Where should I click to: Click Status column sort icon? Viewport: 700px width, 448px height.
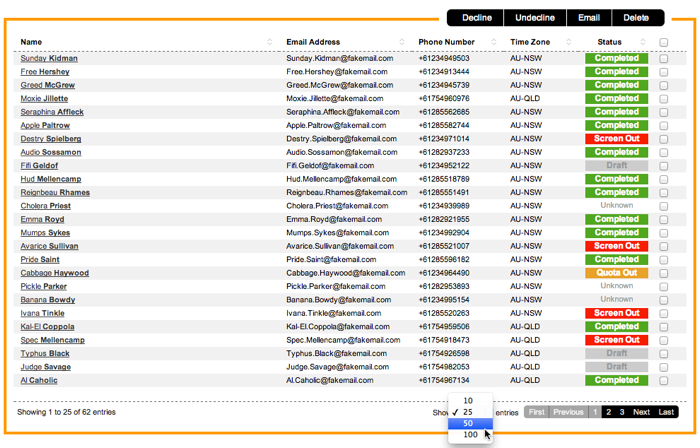click(643, 42)
